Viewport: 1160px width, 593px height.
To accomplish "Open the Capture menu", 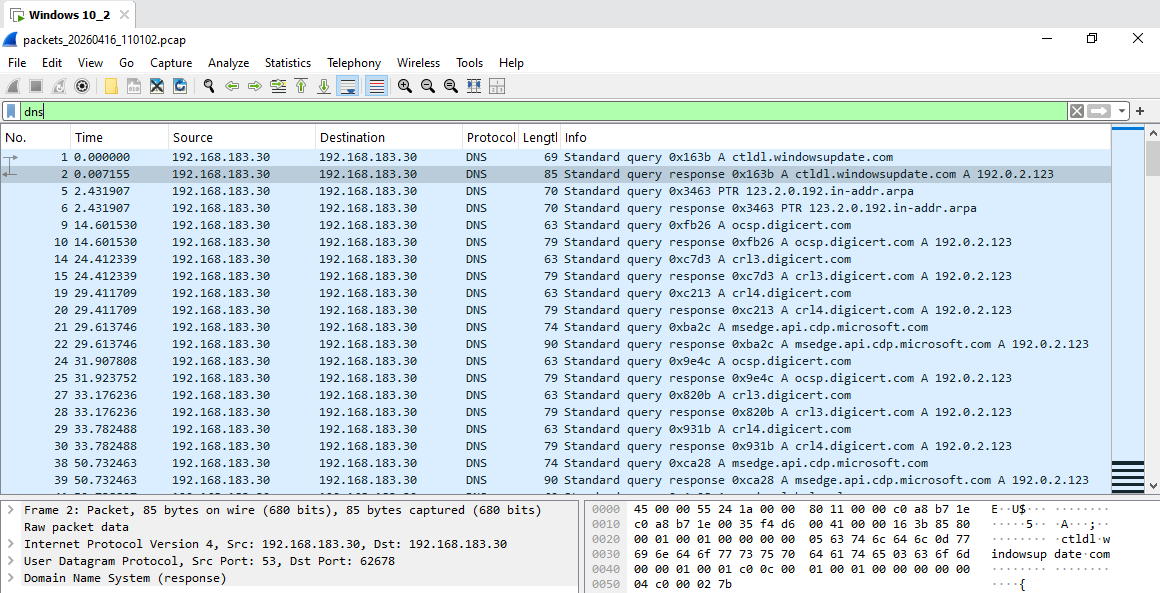I will [x=171, y=63].
